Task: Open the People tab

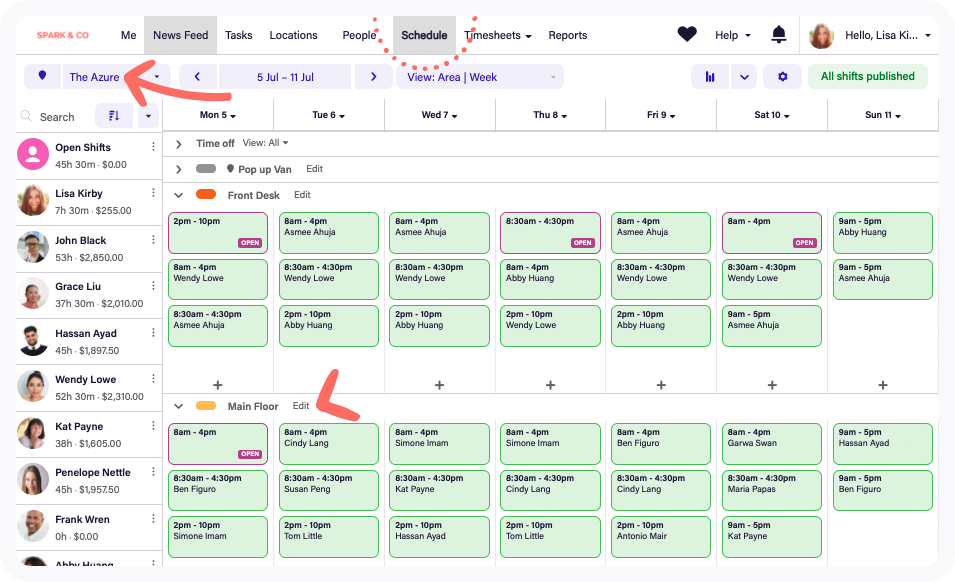Action: coord(359,35)
